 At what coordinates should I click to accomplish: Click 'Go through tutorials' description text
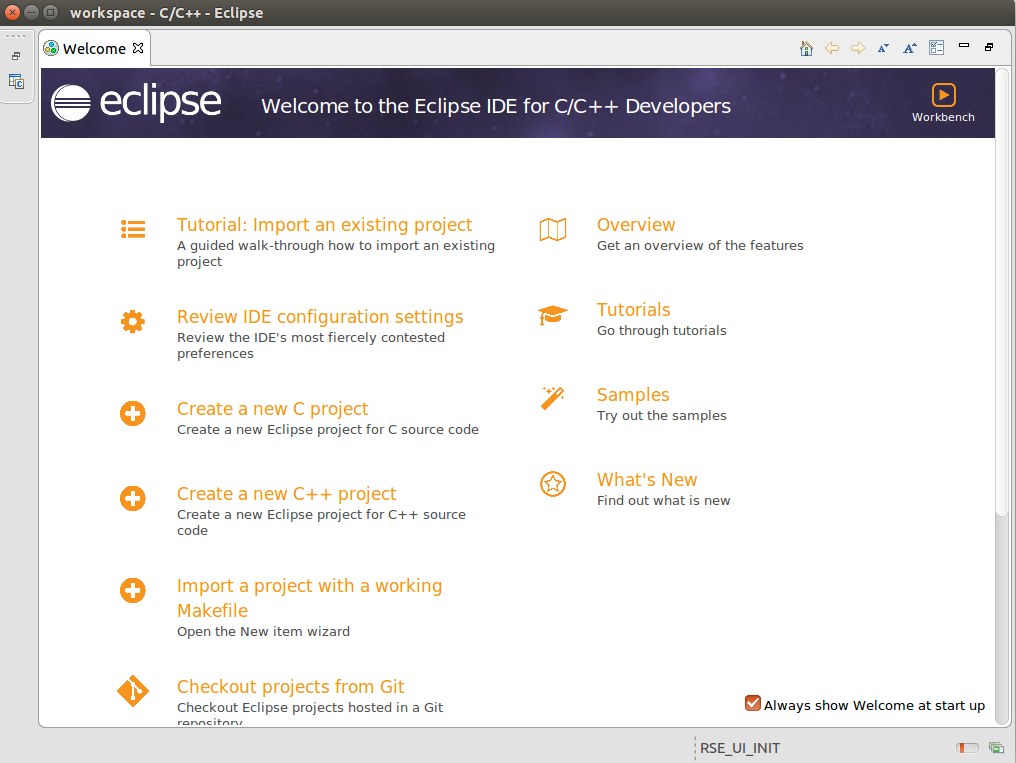point(662,330)
